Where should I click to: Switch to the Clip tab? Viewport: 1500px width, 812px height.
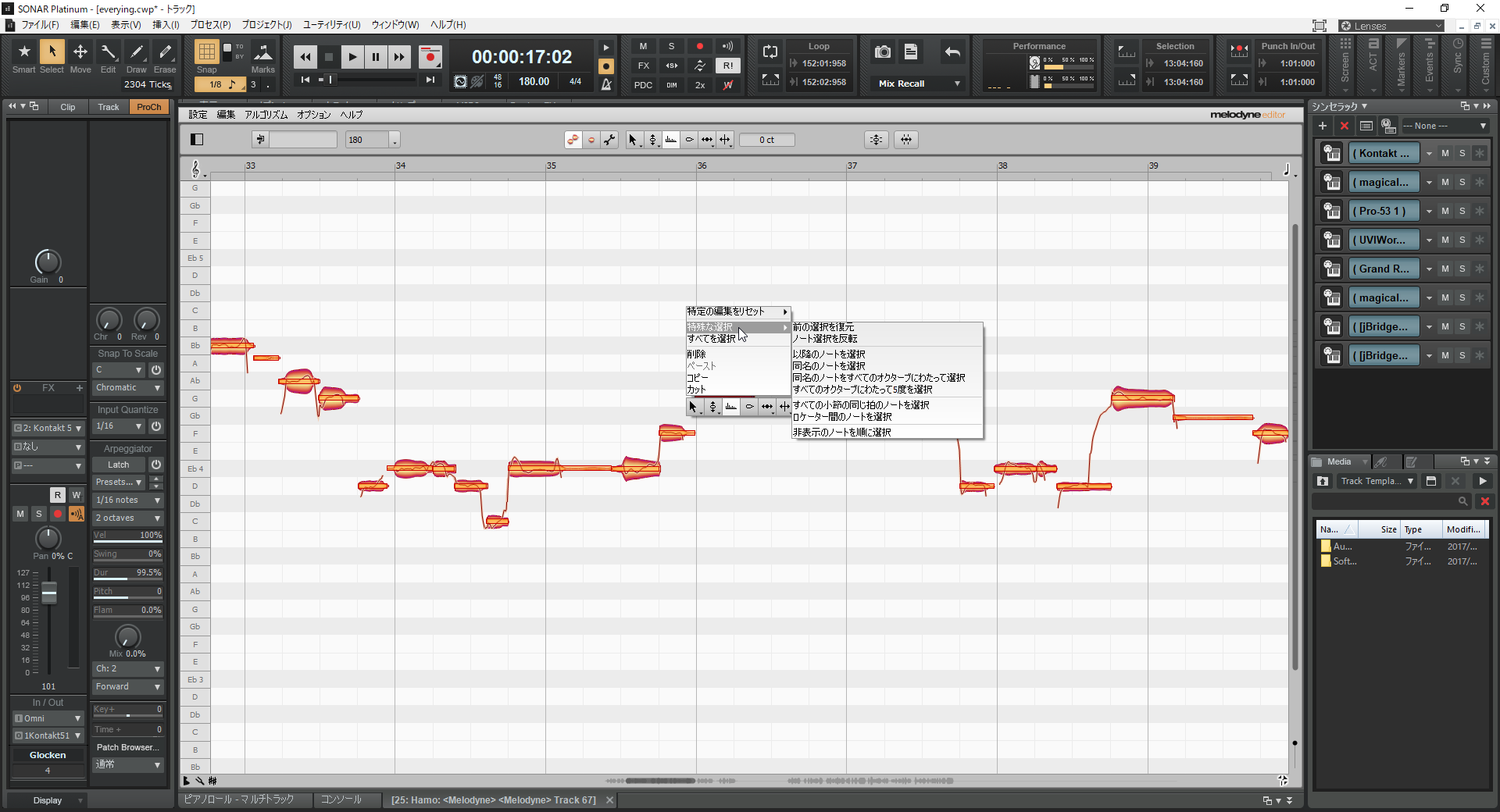point(68,107)
